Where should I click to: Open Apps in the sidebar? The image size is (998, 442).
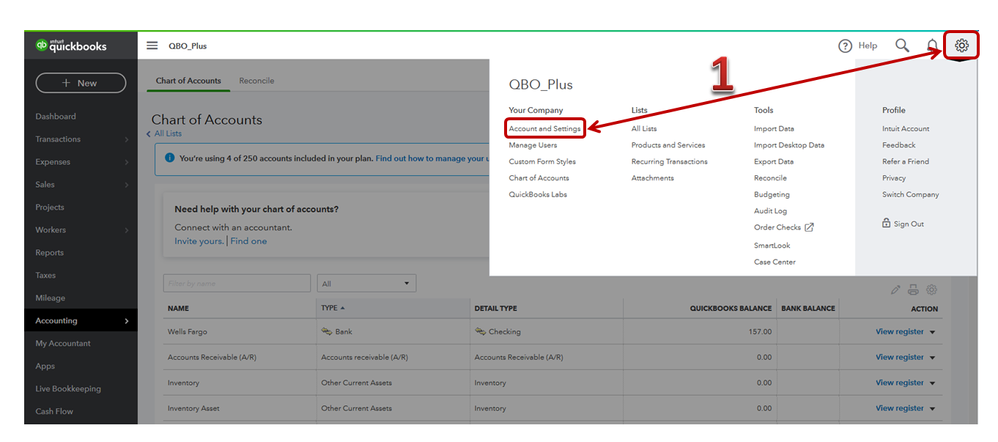pyautogui.click(x=45, y=366)
